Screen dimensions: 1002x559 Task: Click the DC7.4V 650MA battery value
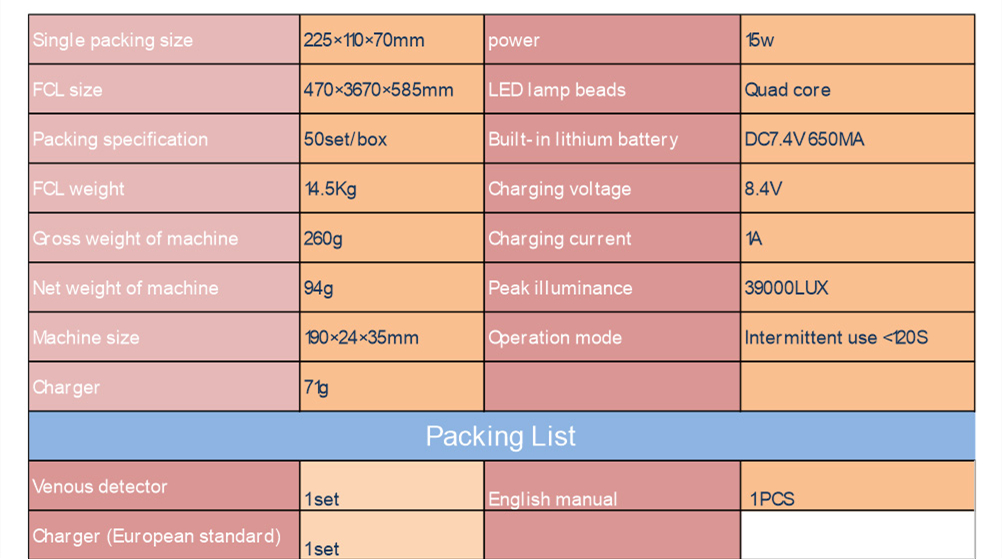pyautogui.click(x=858, y=139)
